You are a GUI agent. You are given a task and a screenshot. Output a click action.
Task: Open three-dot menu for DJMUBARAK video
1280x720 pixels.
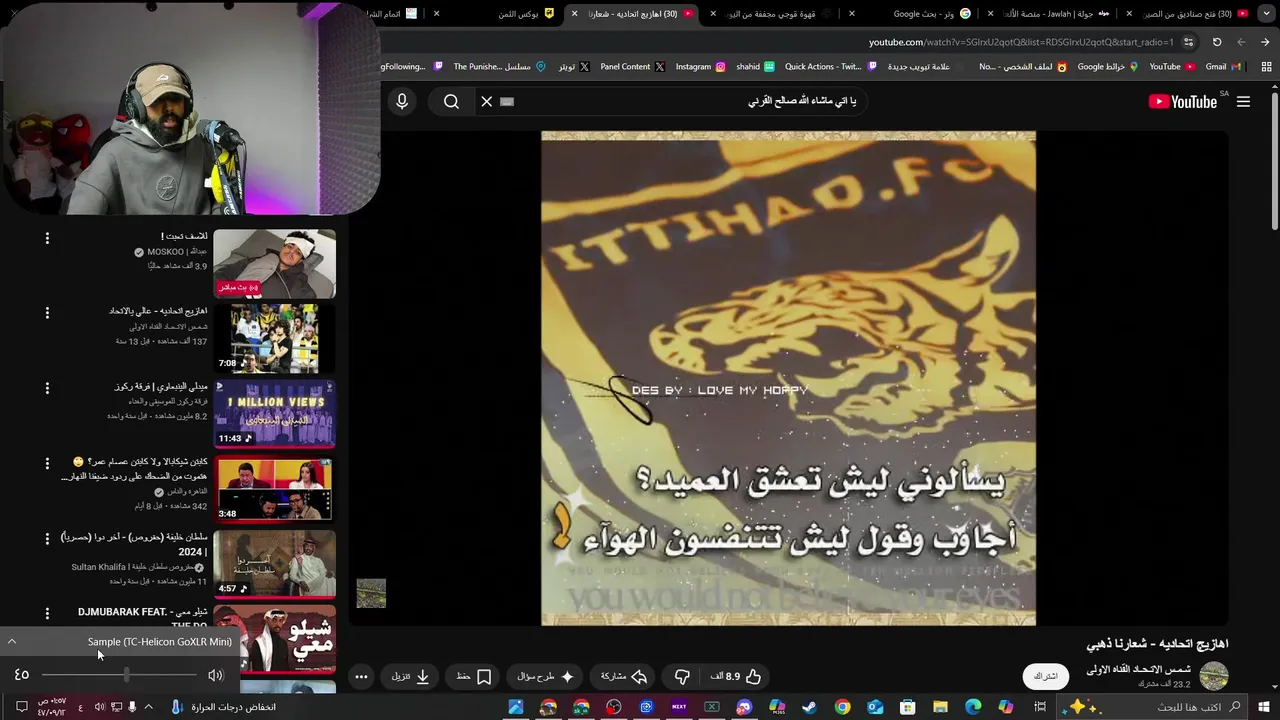47,613
